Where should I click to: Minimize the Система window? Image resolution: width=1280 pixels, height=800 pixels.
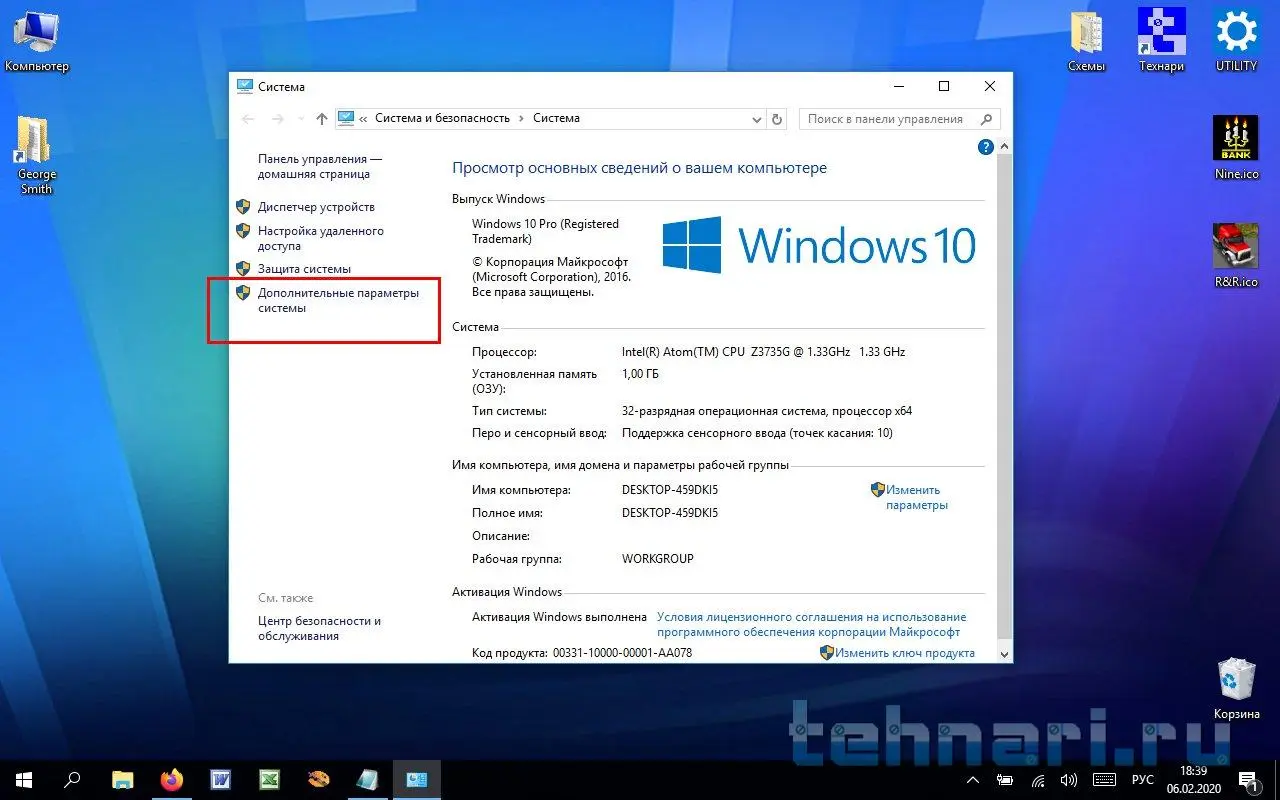[897, 87]
